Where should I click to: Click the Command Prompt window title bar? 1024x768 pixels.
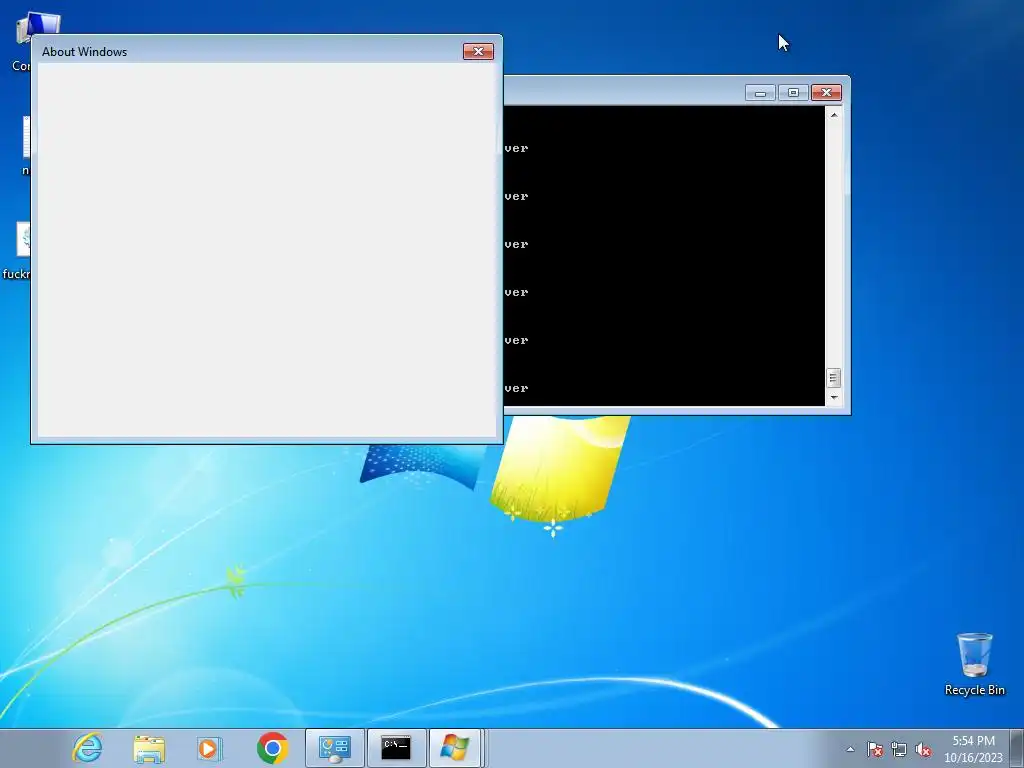coord(624,92)
